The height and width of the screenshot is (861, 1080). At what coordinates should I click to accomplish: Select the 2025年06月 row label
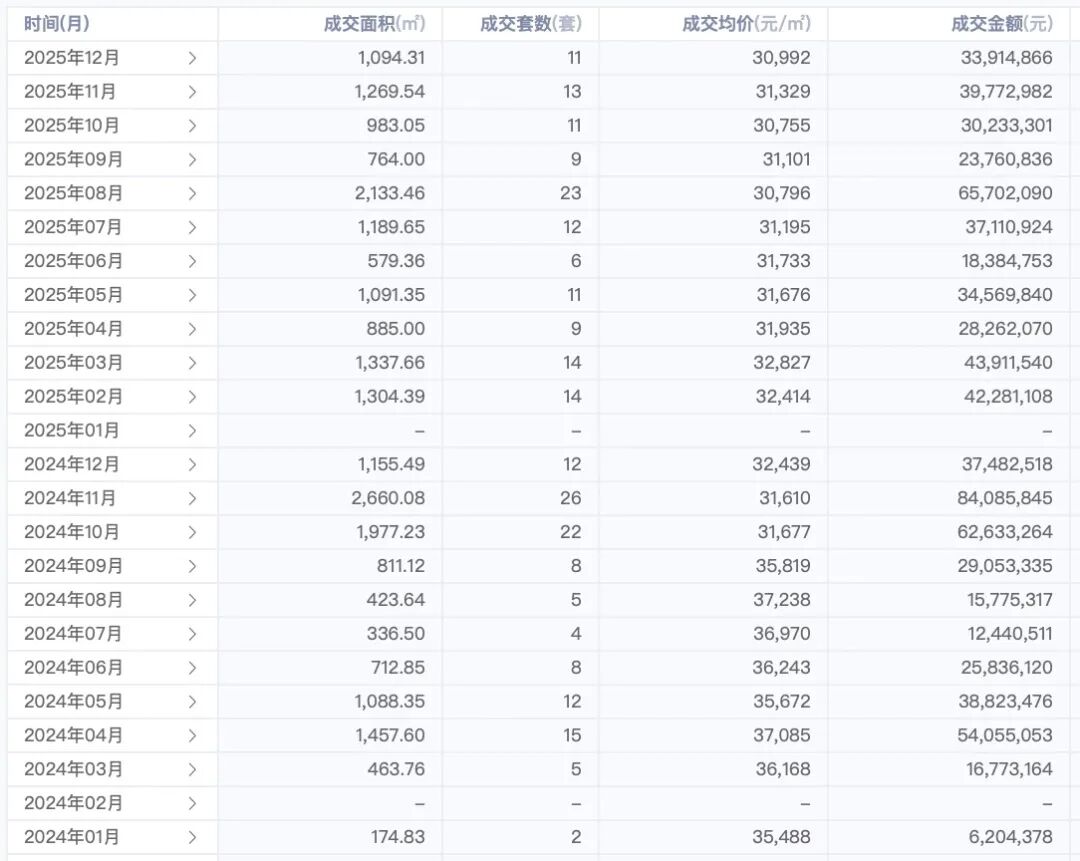(x=73, y=261)
